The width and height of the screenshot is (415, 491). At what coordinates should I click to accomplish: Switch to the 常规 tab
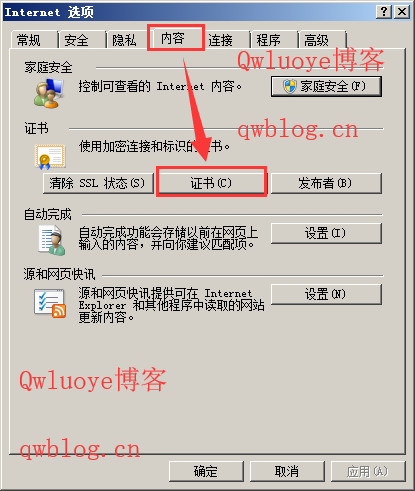click(x=34, y=40)
